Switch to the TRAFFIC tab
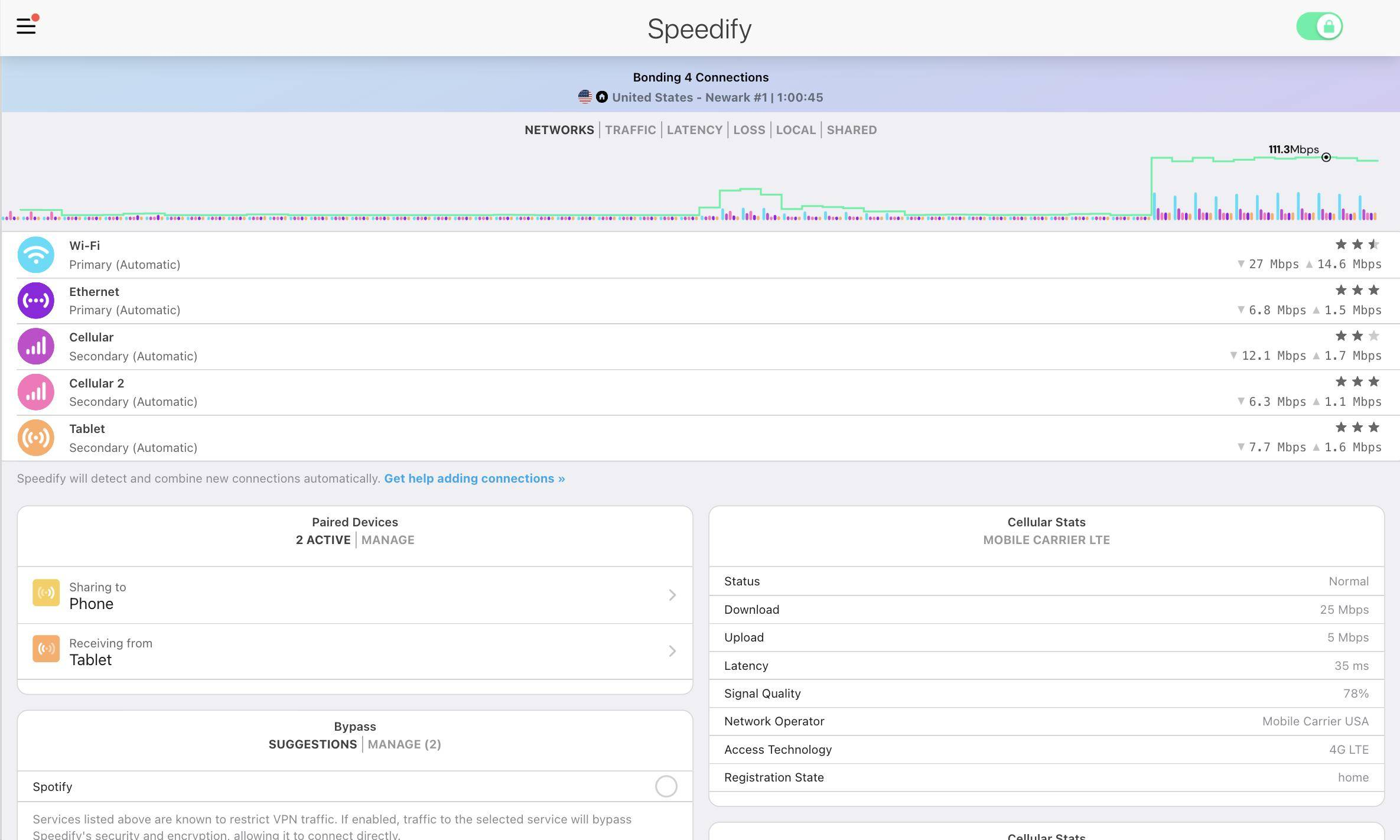This screenshot has width=1400, height=840. pyautogui.click(x=630, y=130)
